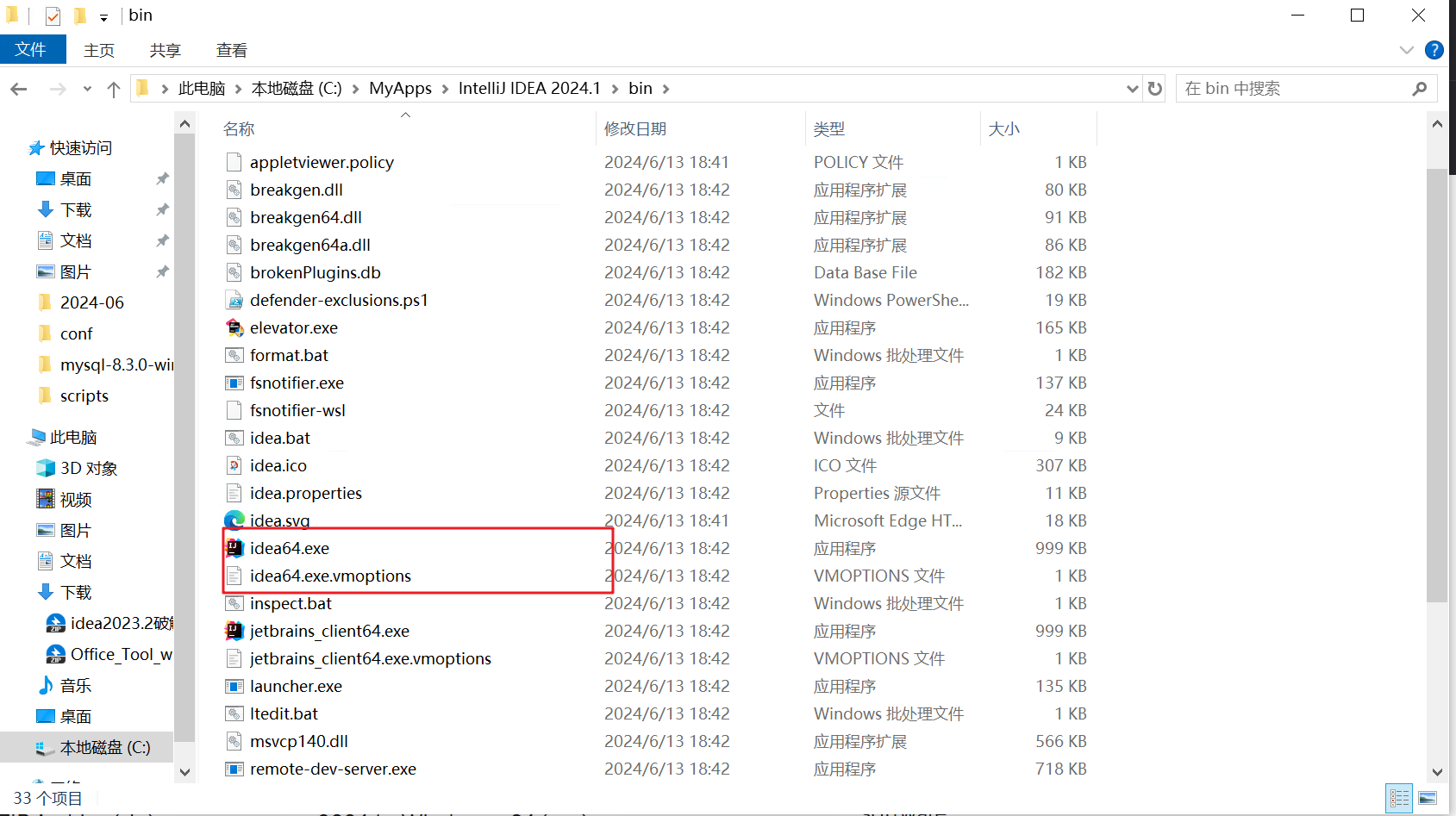1456x816 pixels.
Task: Click the elevator.exe file icon
Action: click(x=234, y=327)
